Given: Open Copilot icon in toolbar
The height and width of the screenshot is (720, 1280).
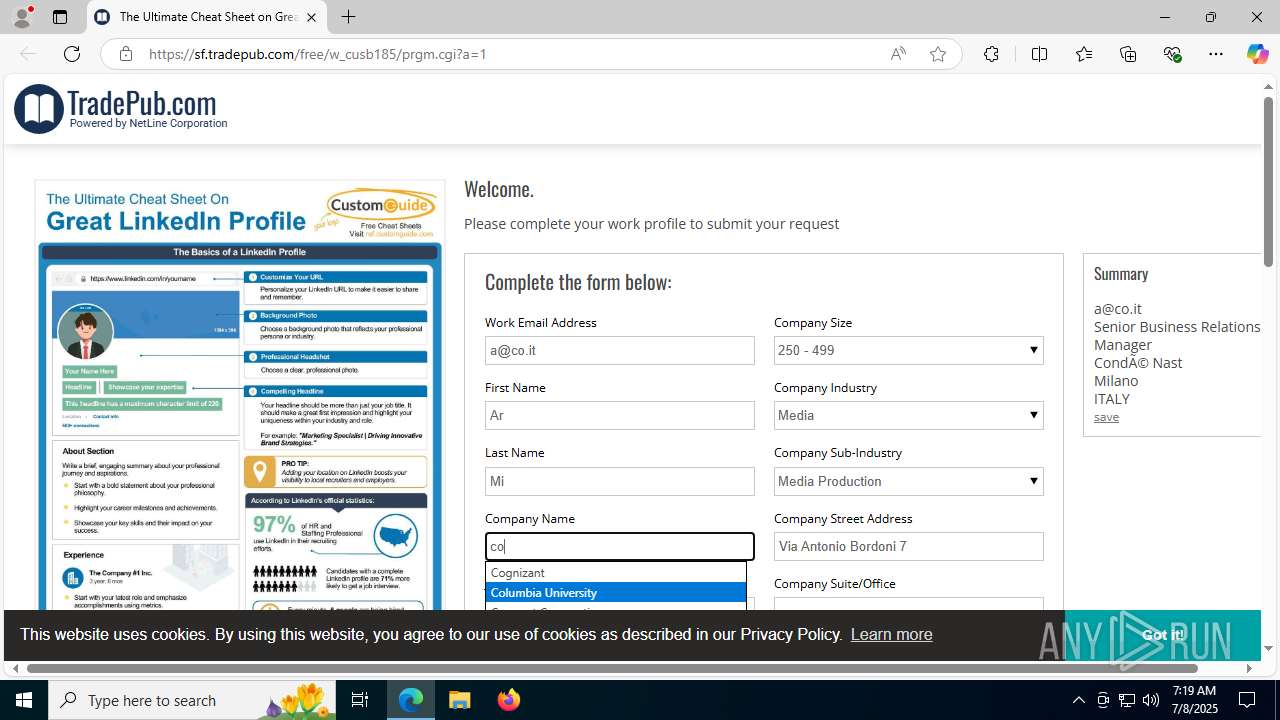Looking at the screenshot, I should click(x=1257, y=54).
